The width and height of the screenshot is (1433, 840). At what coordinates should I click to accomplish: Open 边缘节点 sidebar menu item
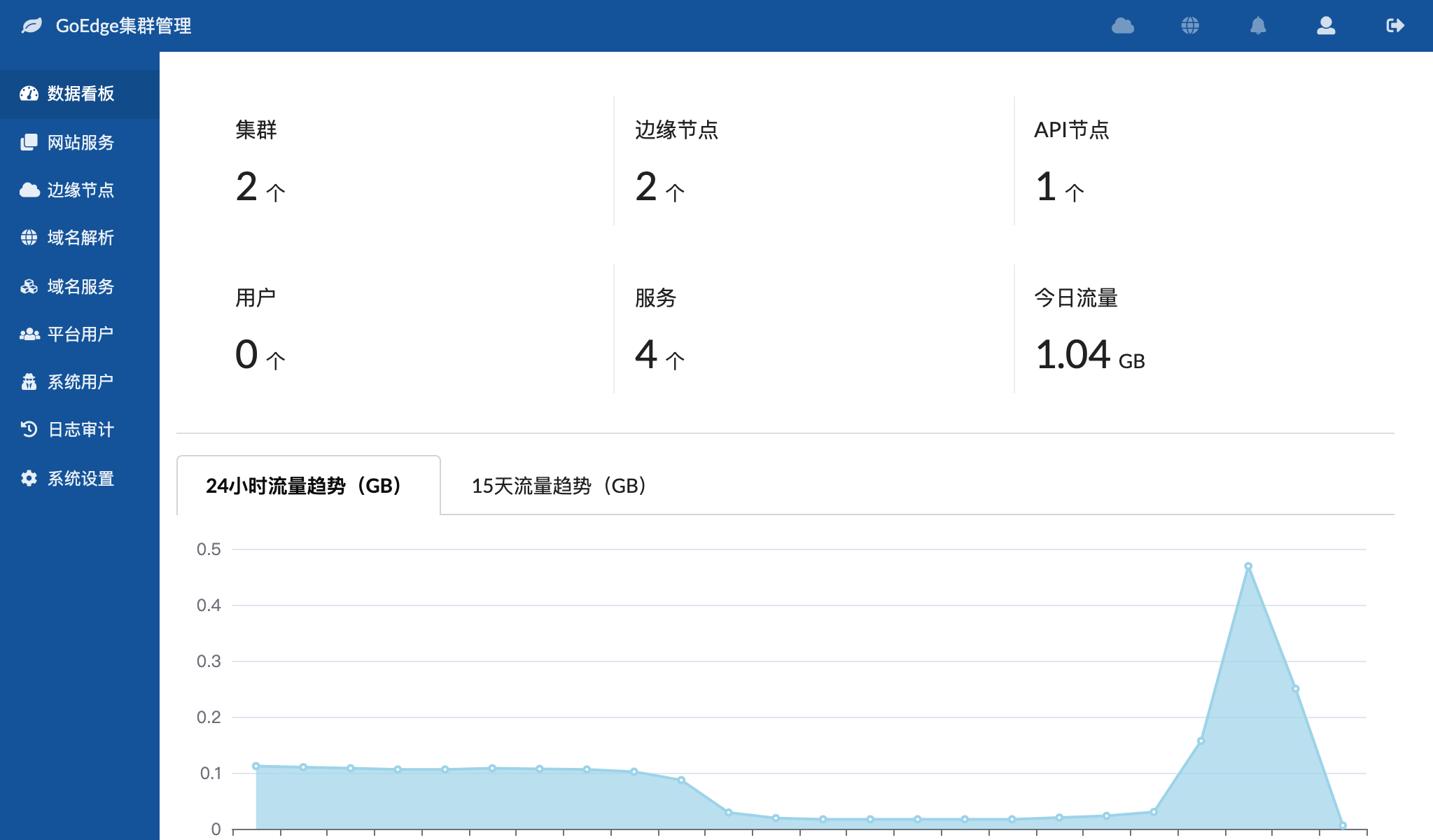pos(80,190)
